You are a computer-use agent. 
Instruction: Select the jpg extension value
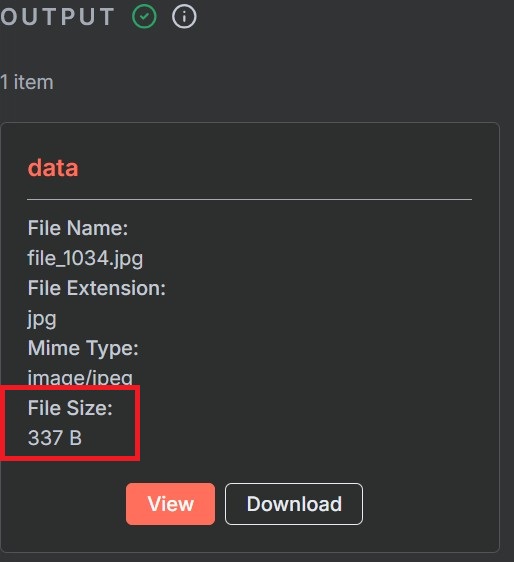tap(42, 319)
